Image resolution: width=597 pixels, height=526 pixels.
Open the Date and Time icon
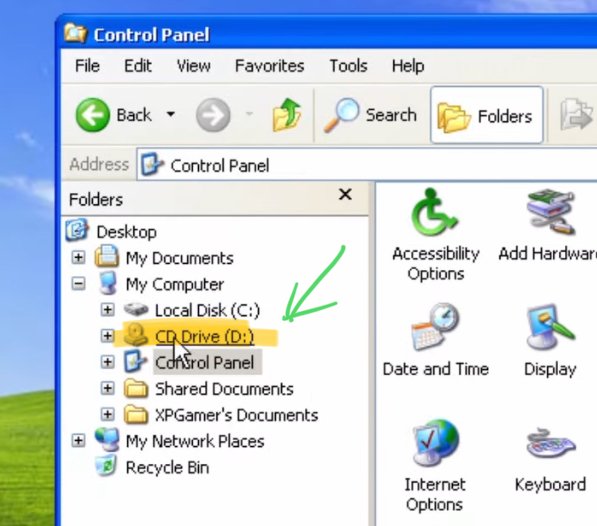pyautogui.click(x=435, y=327)
